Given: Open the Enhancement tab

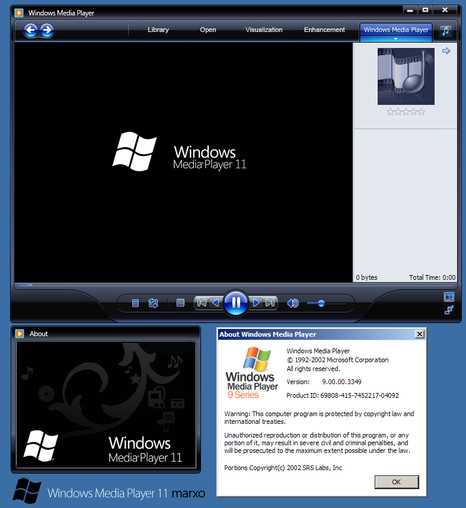Looking at the screenshot, I should click(x=324, y=30).
